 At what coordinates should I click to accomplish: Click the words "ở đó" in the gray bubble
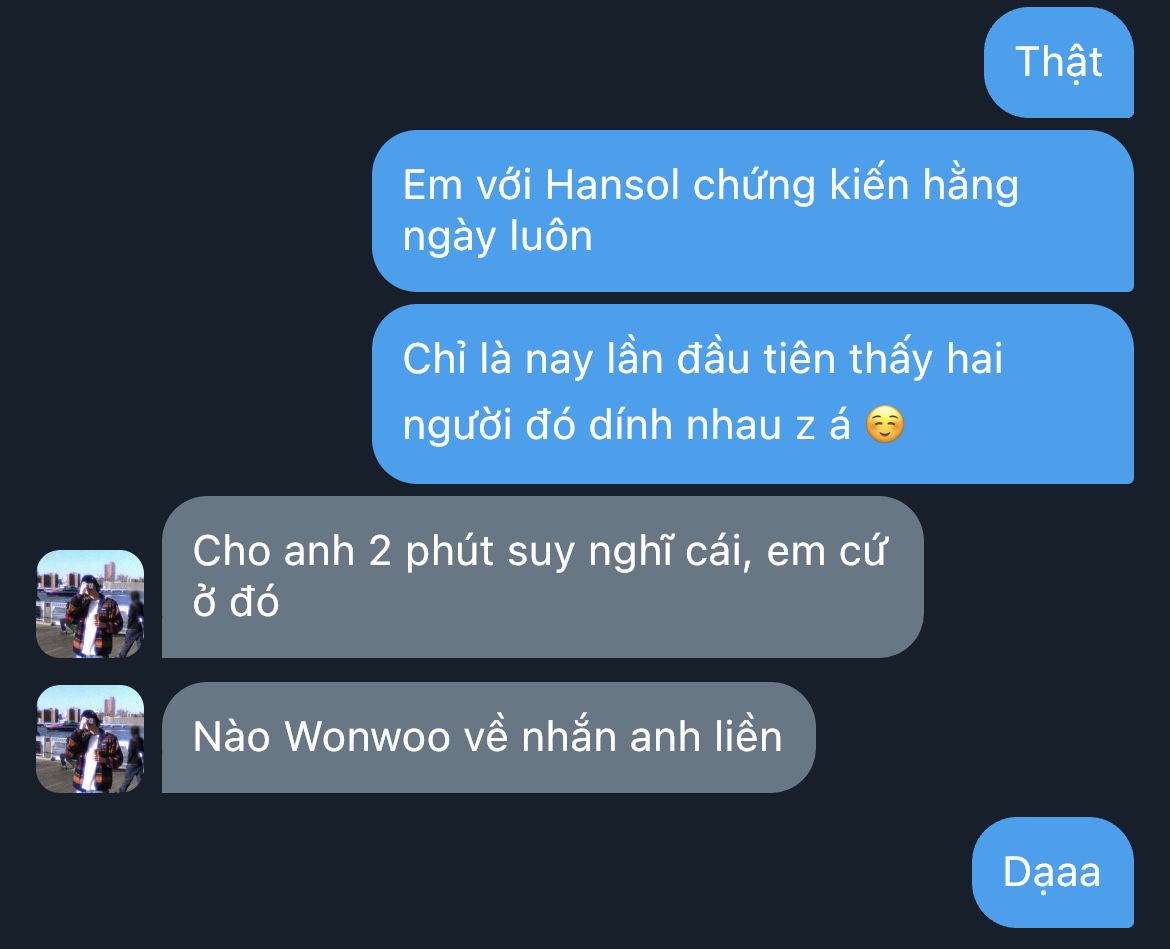(236, 601)
